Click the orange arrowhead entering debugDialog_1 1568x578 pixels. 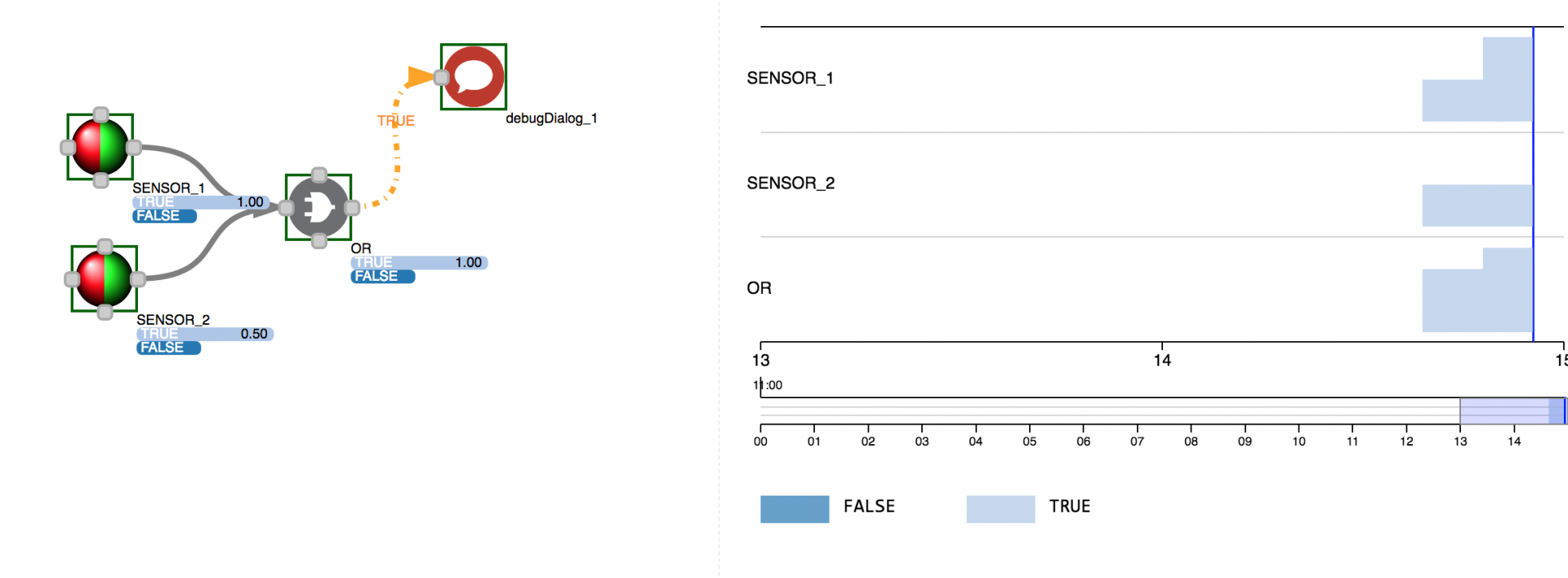(x=419, y=77)
